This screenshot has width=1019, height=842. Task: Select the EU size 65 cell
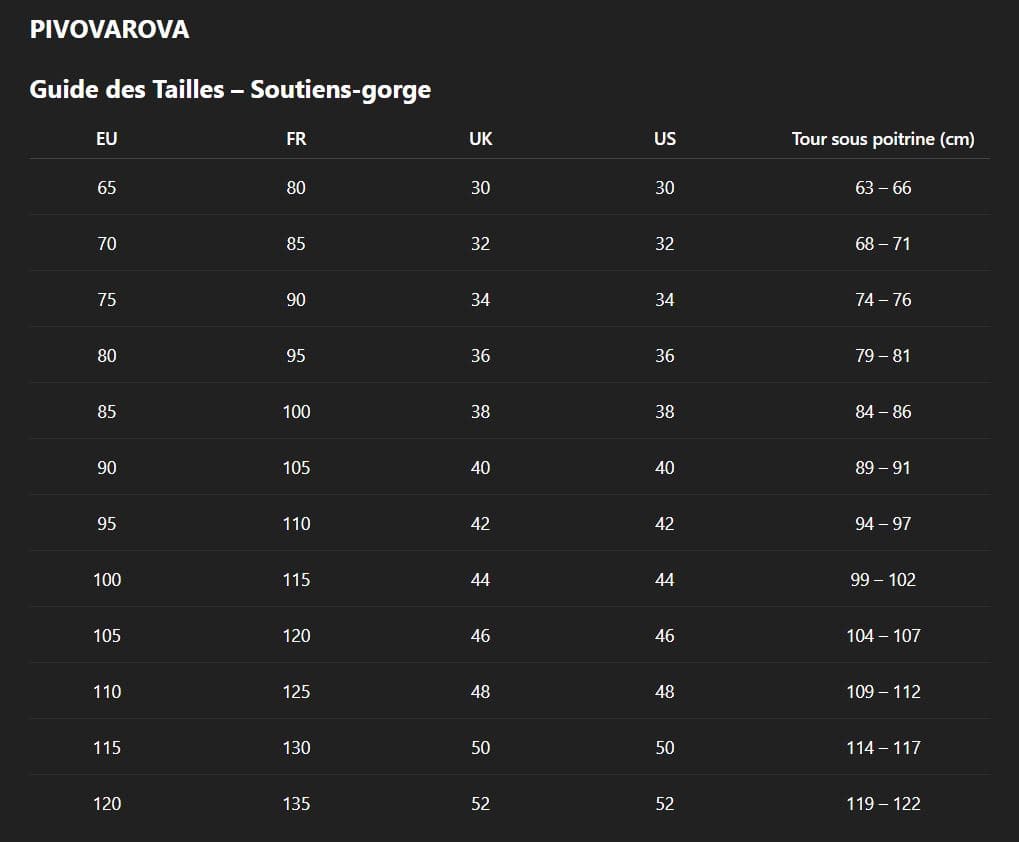pos(107,188)
